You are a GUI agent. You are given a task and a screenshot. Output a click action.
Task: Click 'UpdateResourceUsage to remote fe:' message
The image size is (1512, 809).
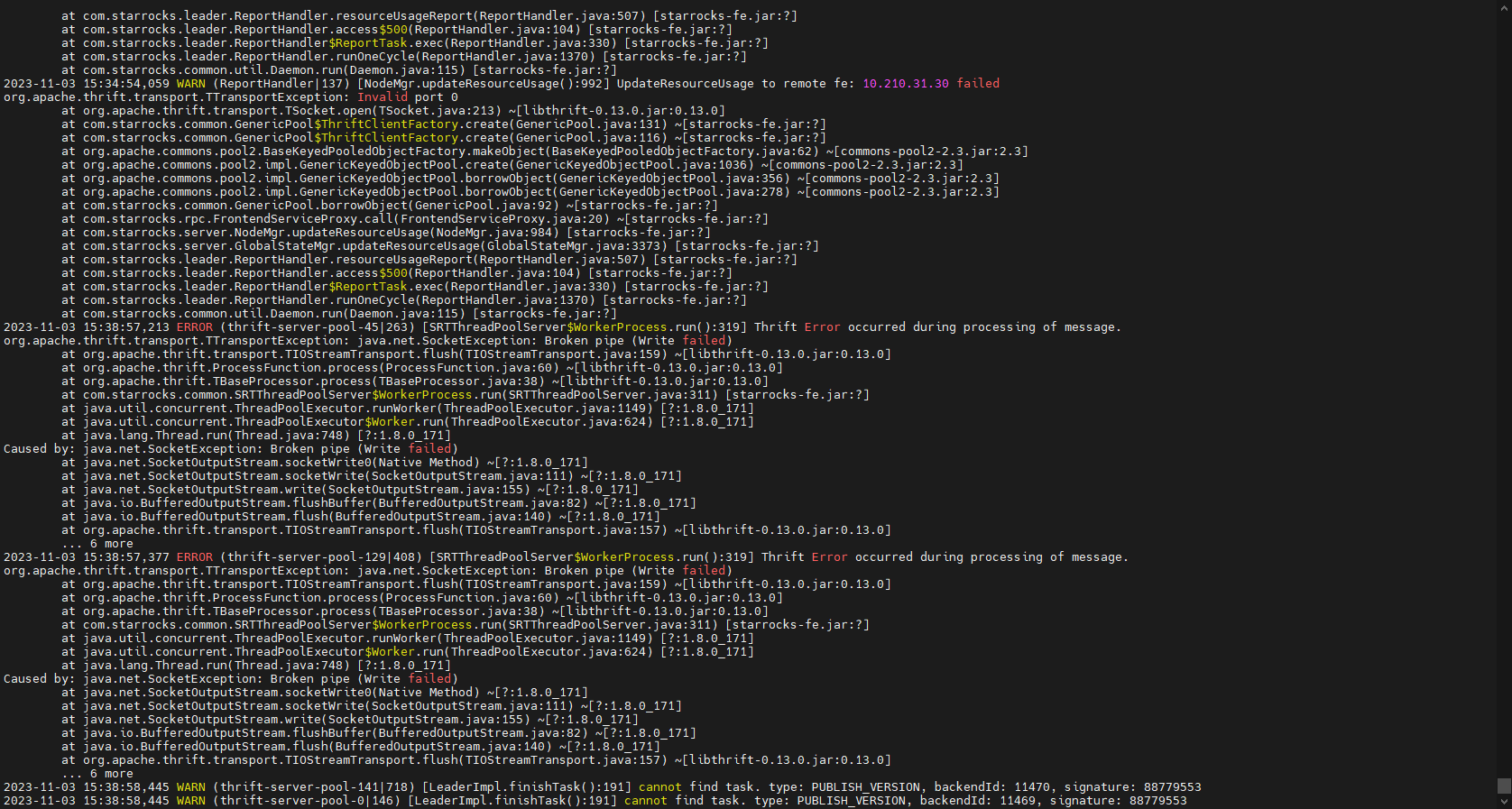(736, 84)
